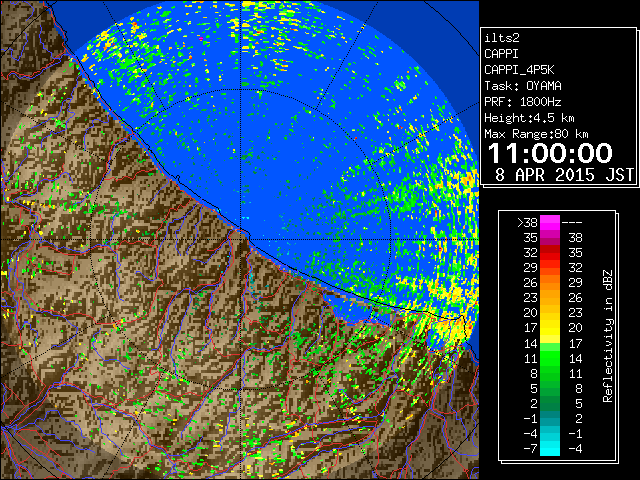Screen dimensions: 640x480
Task: Pick the pale yellow 14 to 17 dBZ band
Action: [x=550, y=343]
